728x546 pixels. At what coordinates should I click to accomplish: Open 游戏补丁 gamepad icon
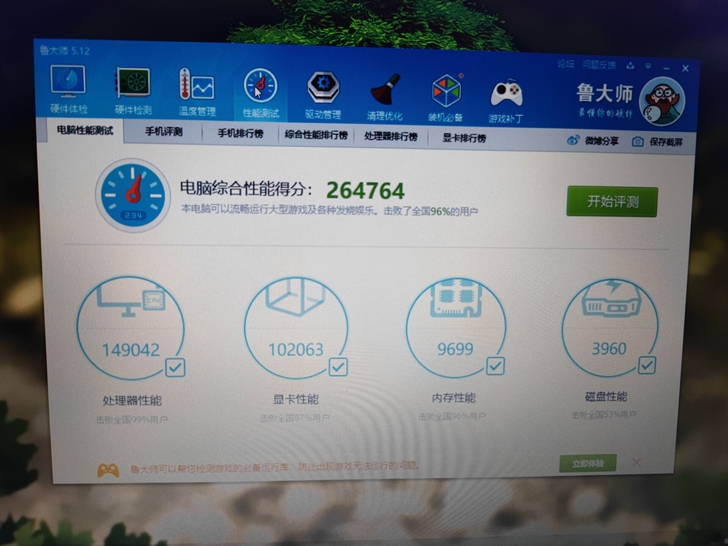506,100
